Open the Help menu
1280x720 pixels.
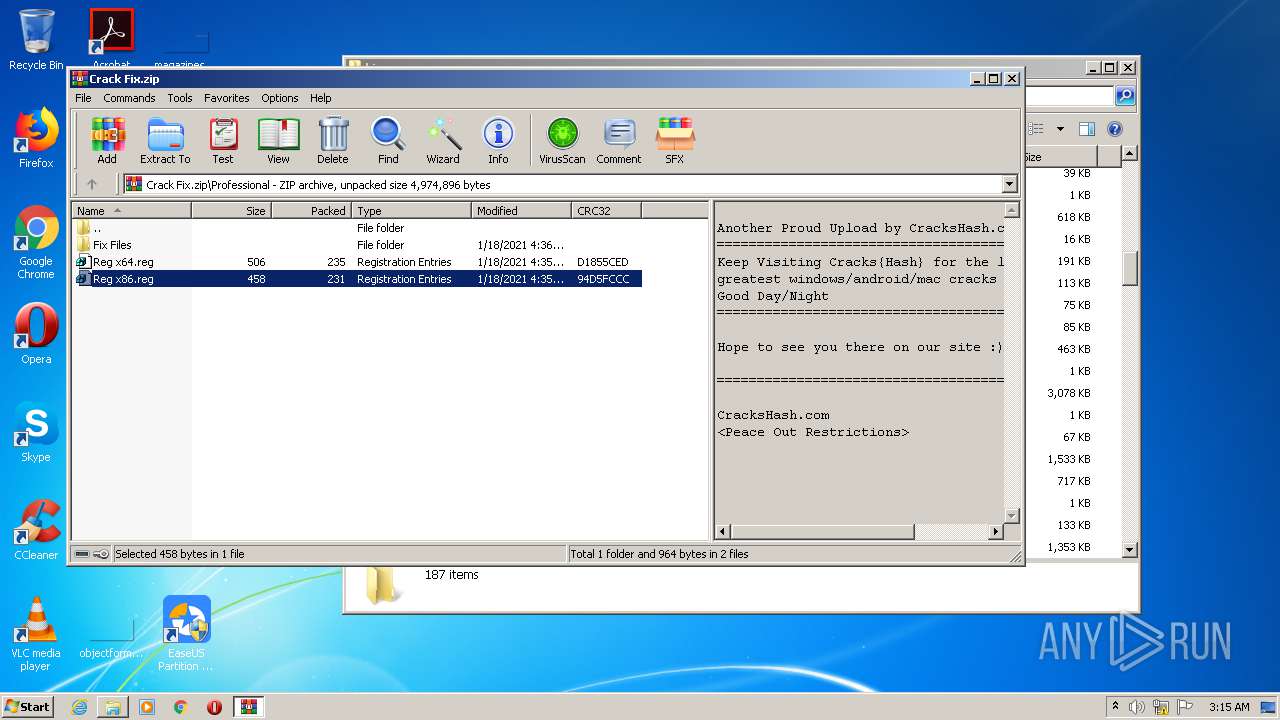point(320,98)
